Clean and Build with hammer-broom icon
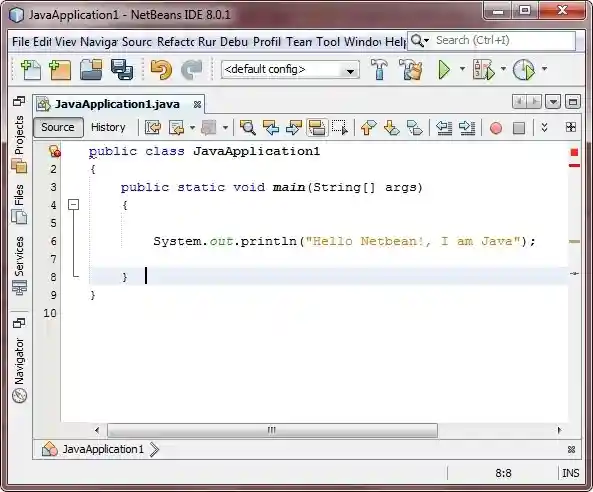The width and height of the screenshot is (593, 492). [410, 69]
